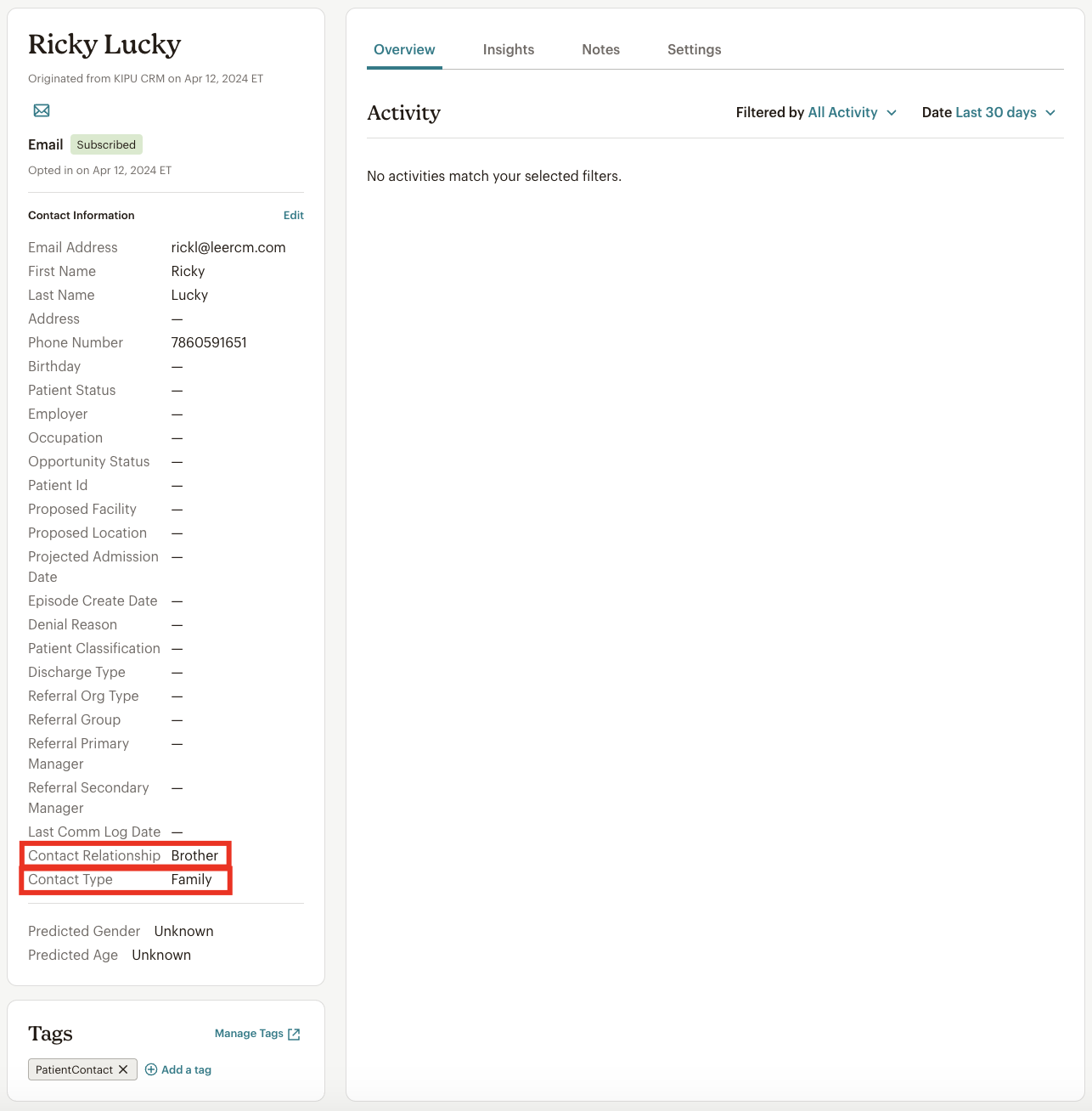Click the phone number 7860591651
This screenshot has width=1092, height=1111.
[x=209, y=342]
